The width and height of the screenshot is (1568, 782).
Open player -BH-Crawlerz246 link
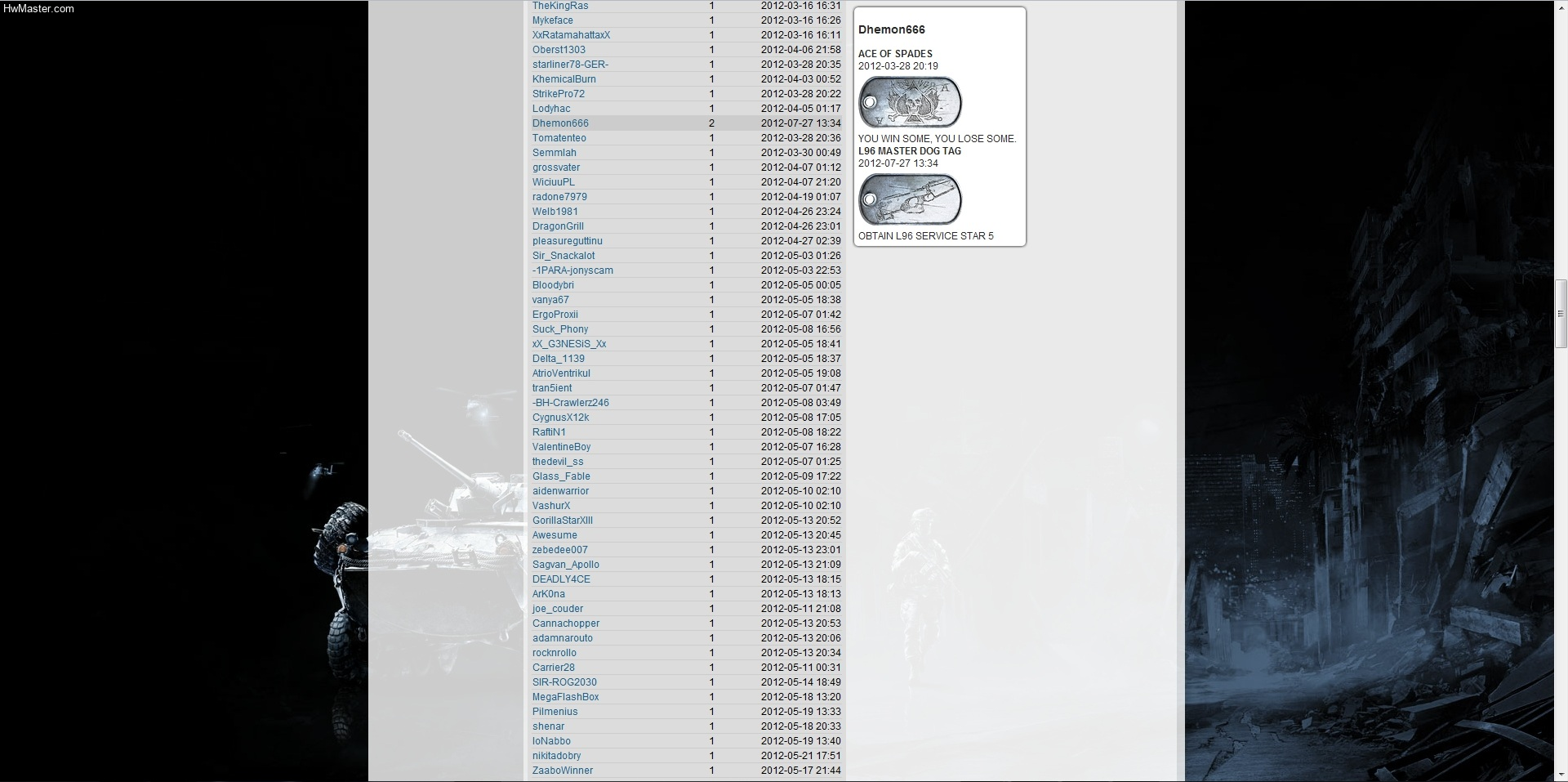pos(571,403)
